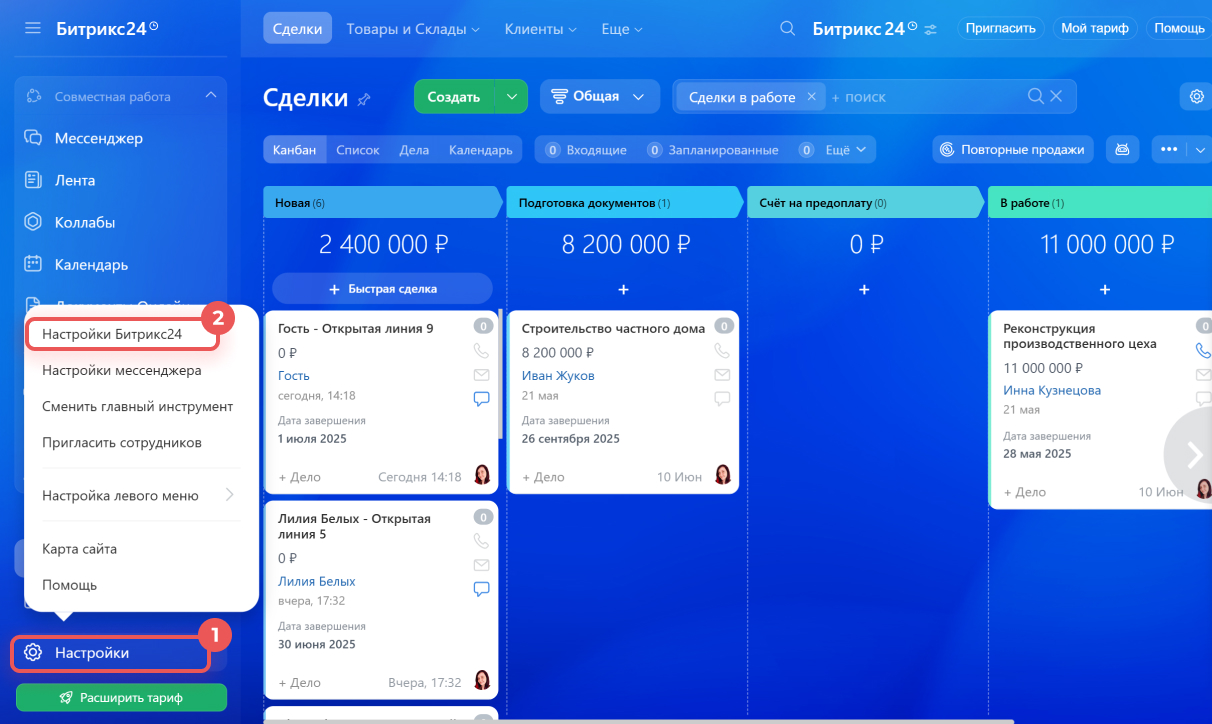Click the magnifier icon in the top bar

click(788, 29)
